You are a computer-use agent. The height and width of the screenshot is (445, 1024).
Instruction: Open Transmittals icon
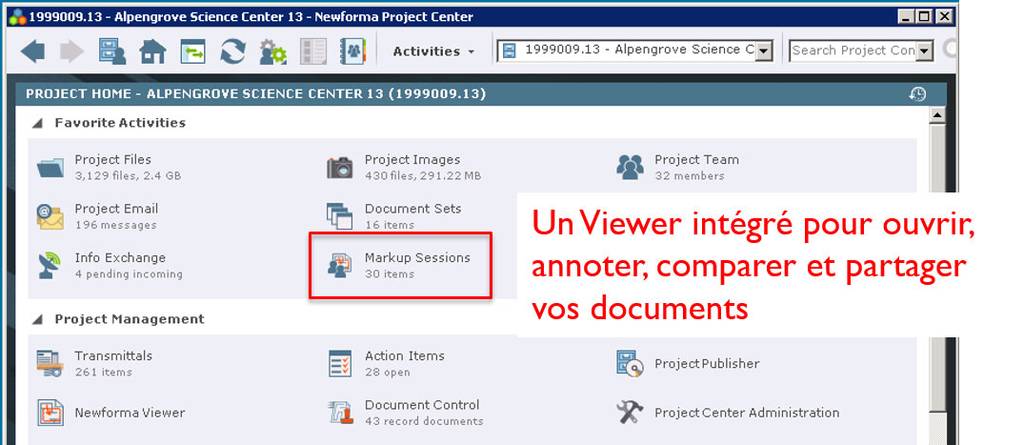[50, 363]
